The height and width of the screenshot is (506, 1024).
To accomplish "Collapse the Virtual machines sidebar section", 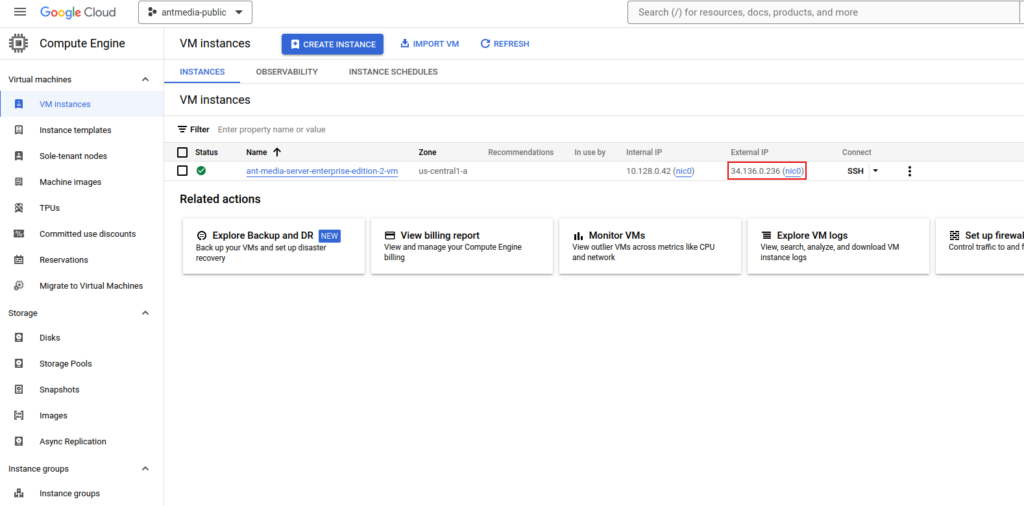I will tap(145, 80).
